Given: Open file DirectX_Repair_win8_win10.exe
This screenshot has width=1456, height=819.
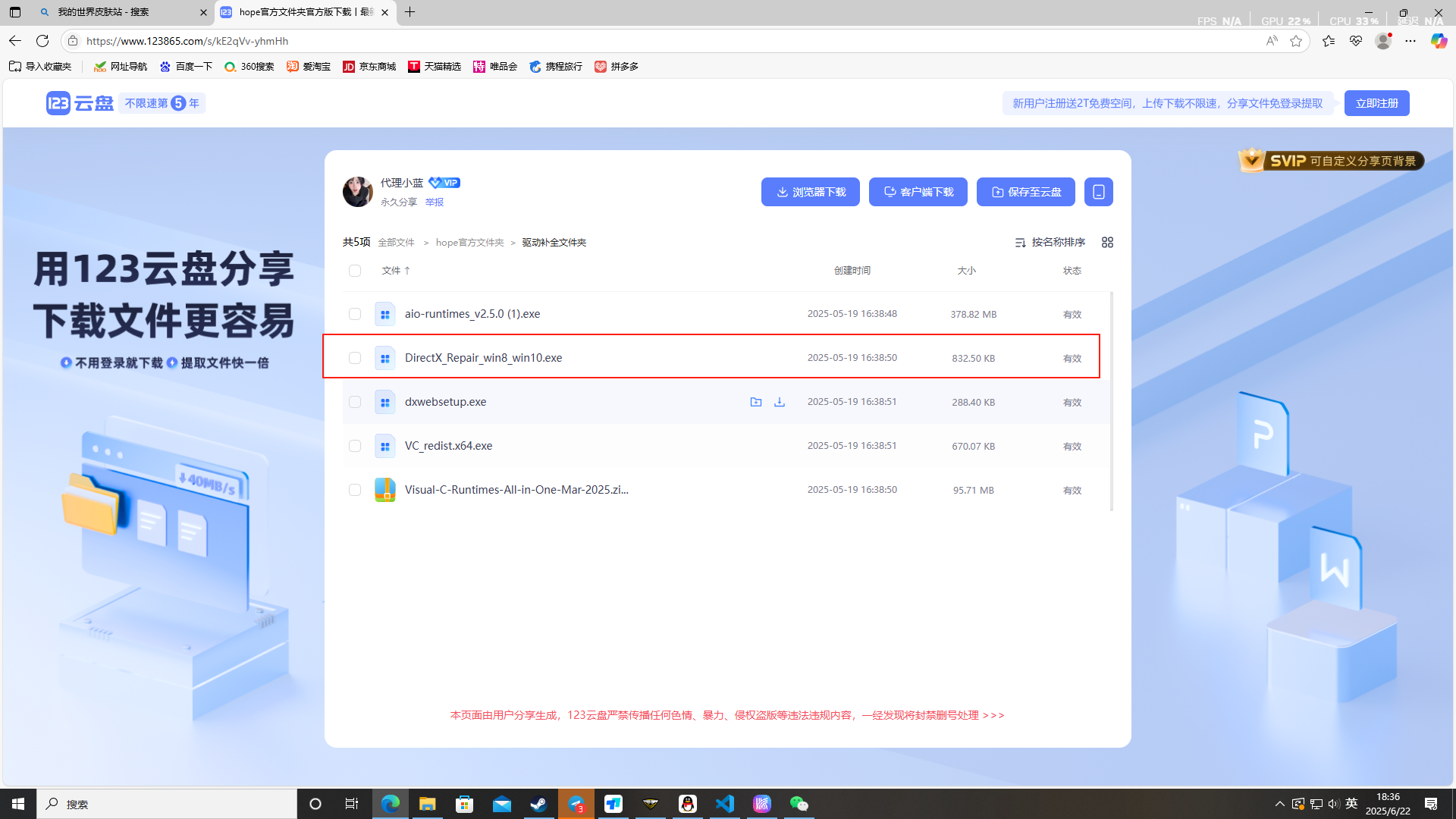Looking at the screenshot, I should pyautogui.click(x=484, y=358).
